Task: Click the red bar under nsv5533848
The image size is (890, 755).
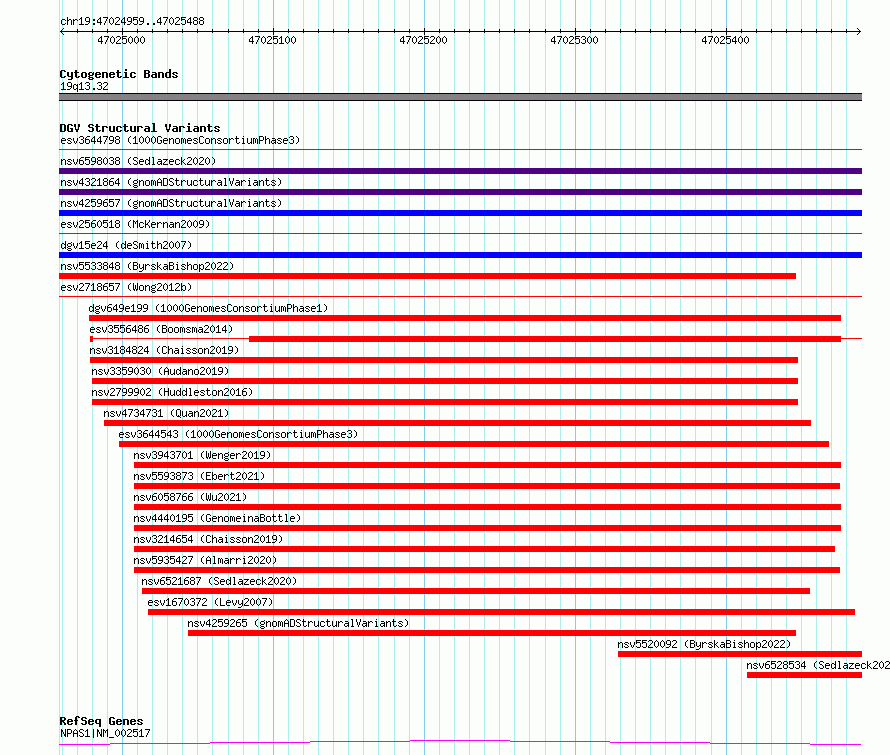Action: click(427, 276)
